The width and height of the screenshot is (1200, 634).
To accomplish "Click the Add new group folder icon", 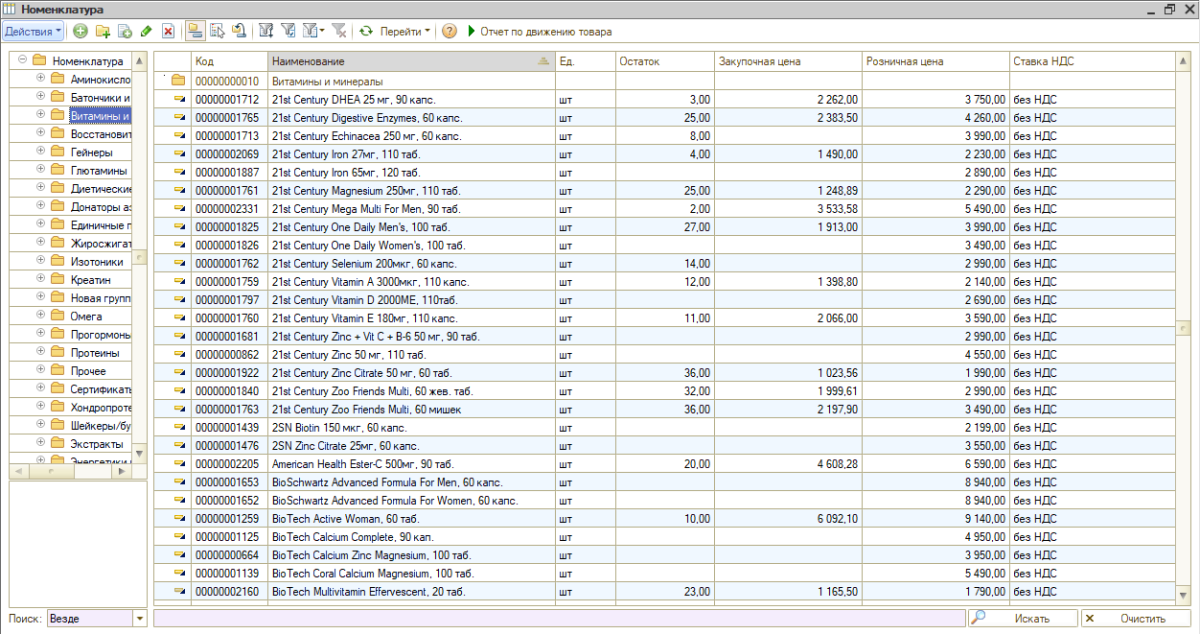I will (x=102, y=32).
